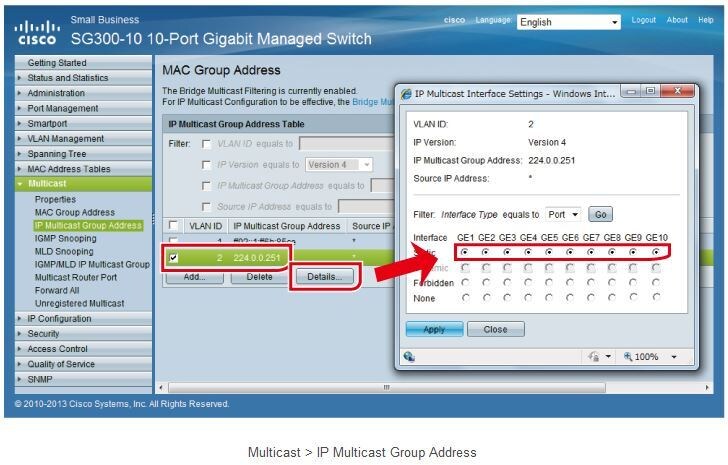Click the Cisco logo in the header

(37, 33)
